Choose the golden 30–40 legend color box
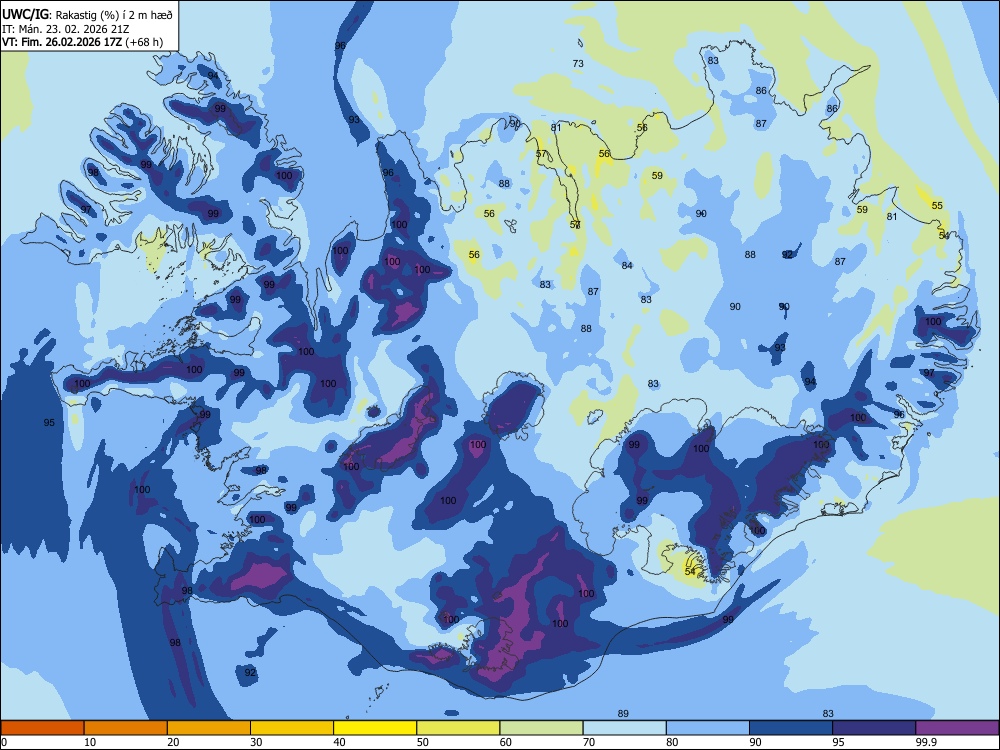The image size is (1000, 750). 292,728
